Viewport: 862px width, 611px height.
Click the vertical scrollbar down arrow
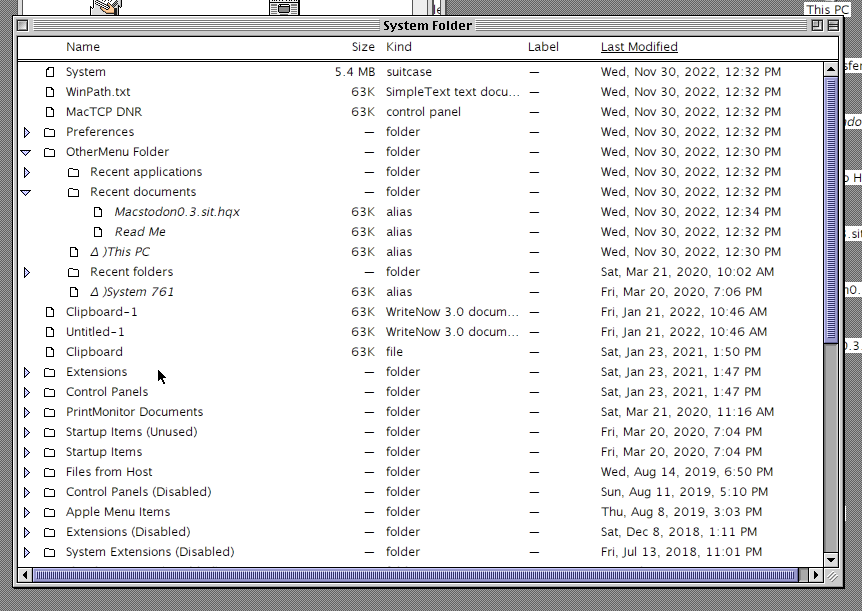(831, 562)
